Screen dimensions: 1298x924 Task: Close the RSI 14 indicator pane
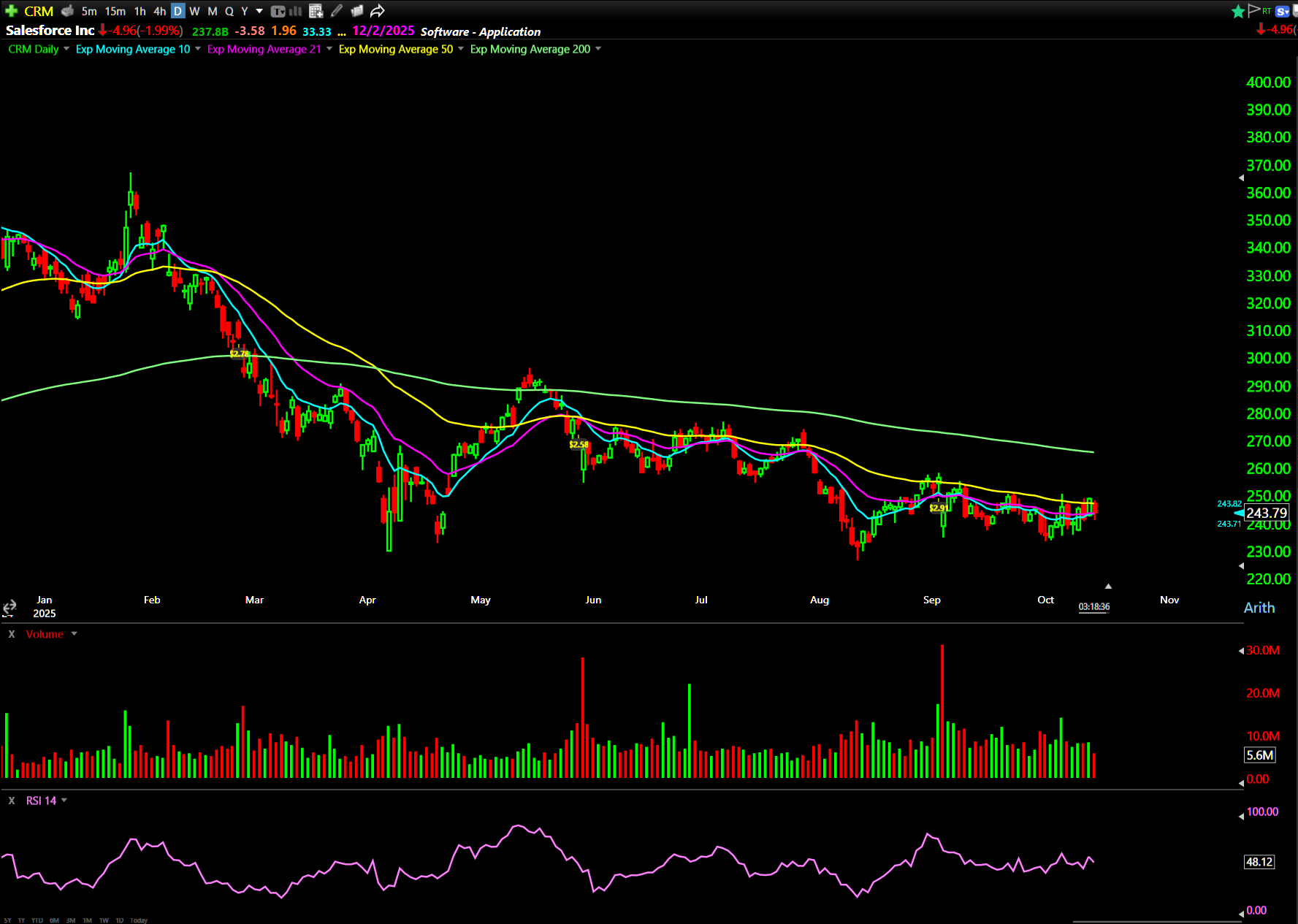tap(11, 801)
